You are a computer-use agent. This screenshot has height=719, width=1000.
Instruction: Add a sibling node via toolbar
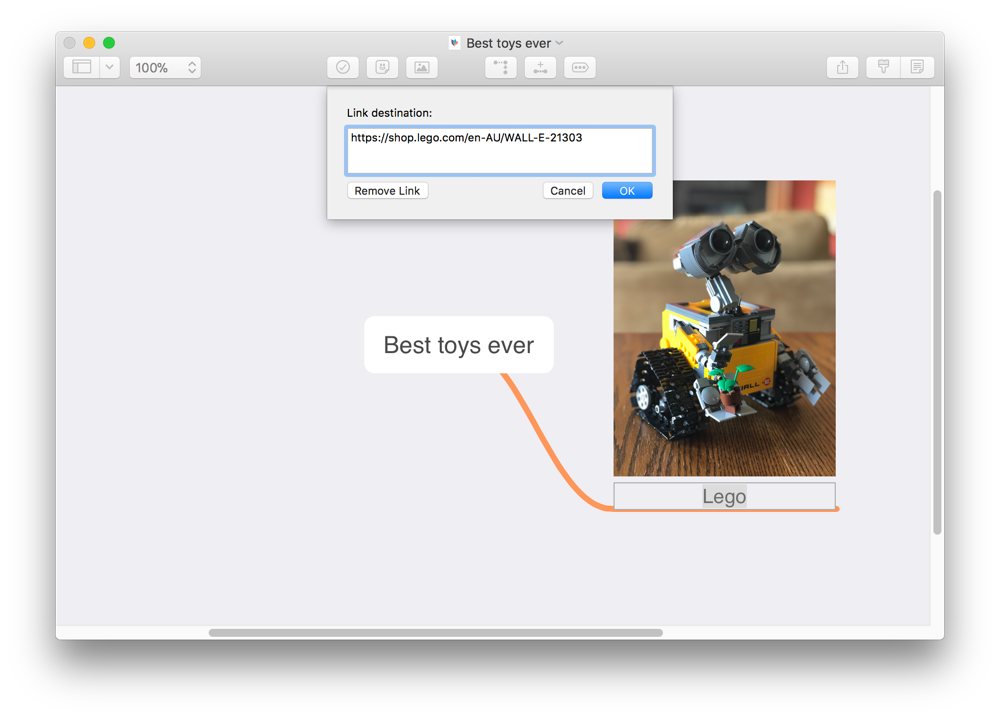pyautogui.click(x=540, y=67)
